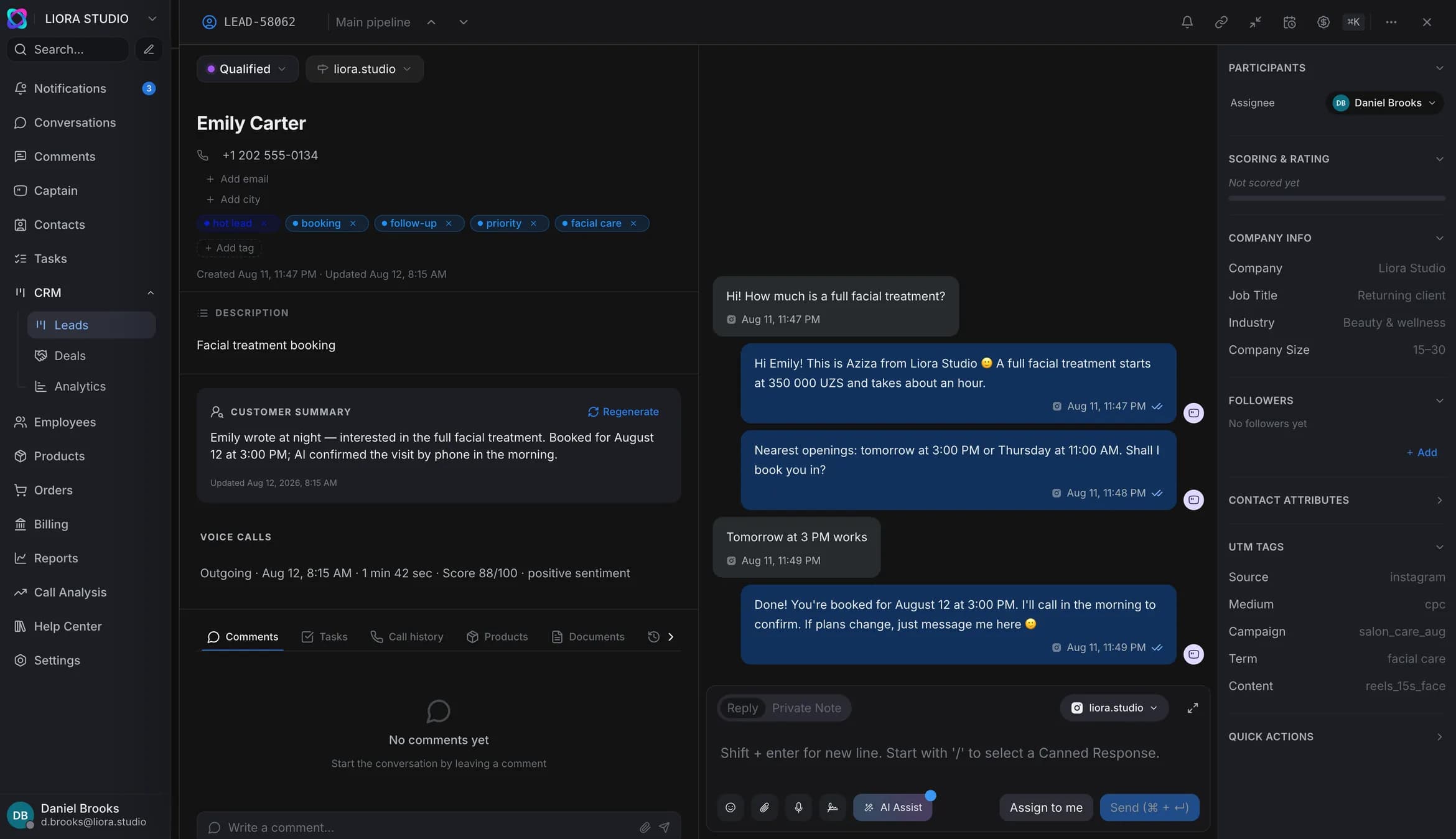This screenshot has width=1456, height=839.
Task: Click Add email
Action: [x=237, y=178]
